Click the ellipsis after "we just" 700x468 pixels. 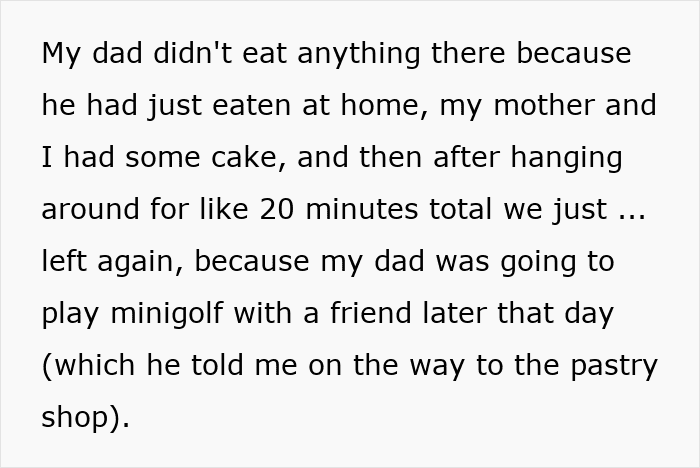coord(629,210)
